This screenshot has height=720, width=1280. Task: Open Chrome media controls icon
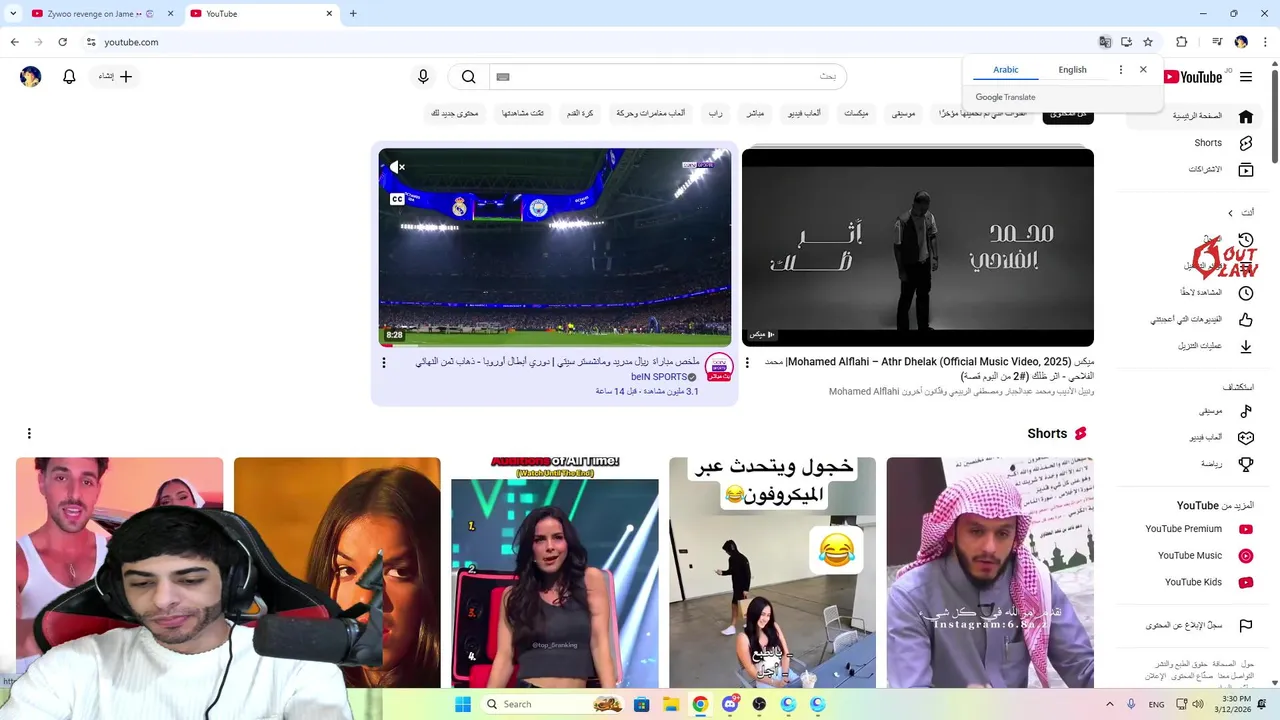pos(1217,42)
